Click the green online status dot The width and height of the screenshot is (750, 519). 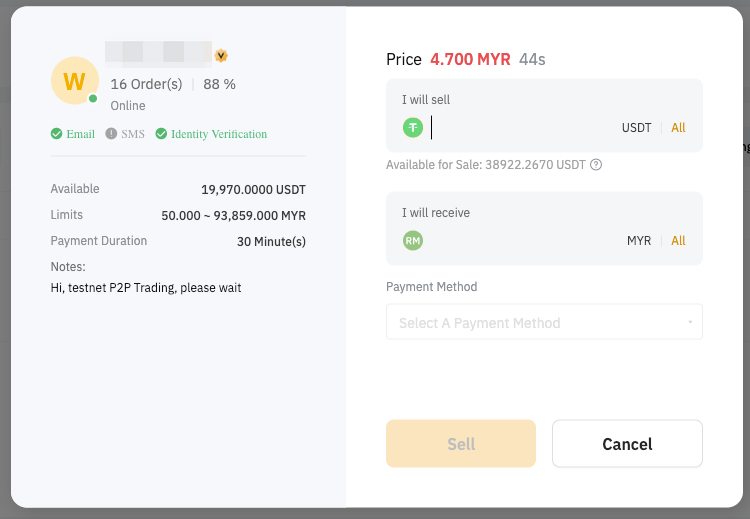93,99
